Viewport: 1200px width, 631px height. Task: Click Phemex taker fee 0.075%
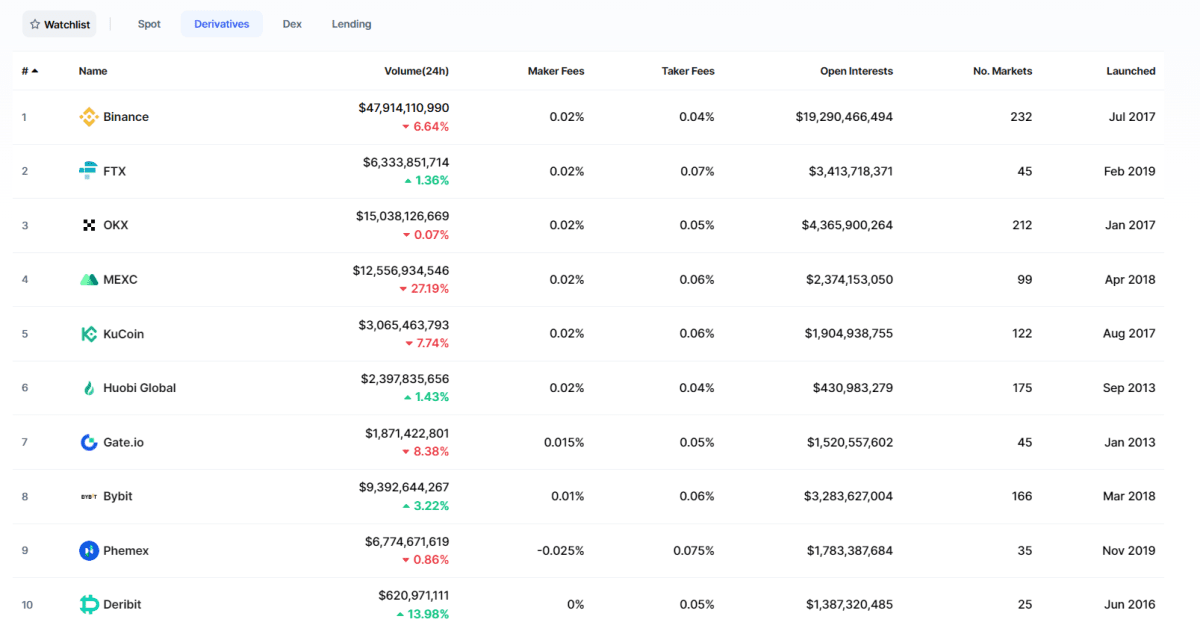coord(694,550)
